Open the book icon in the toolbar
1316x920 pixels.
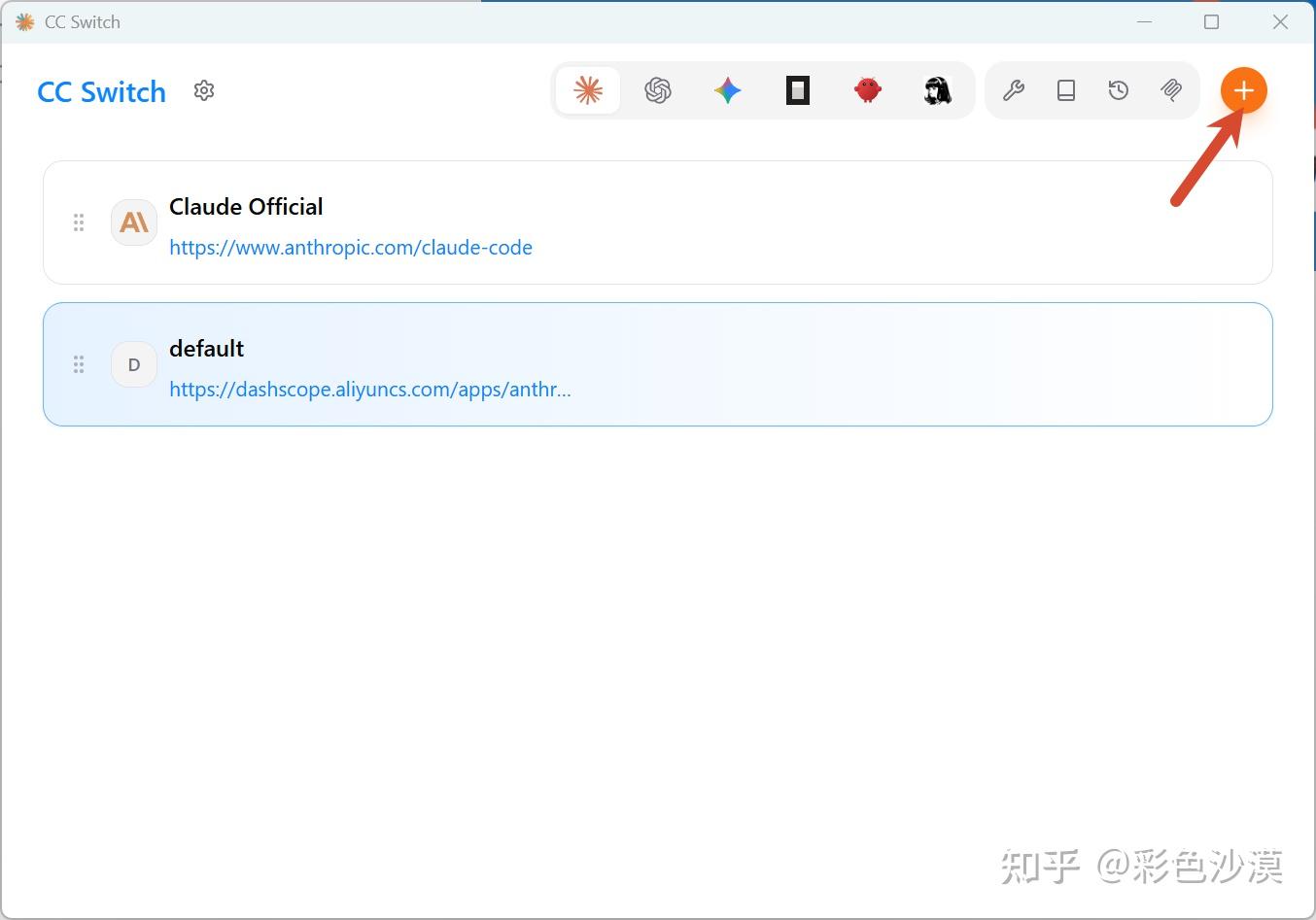coord(1066,91)
